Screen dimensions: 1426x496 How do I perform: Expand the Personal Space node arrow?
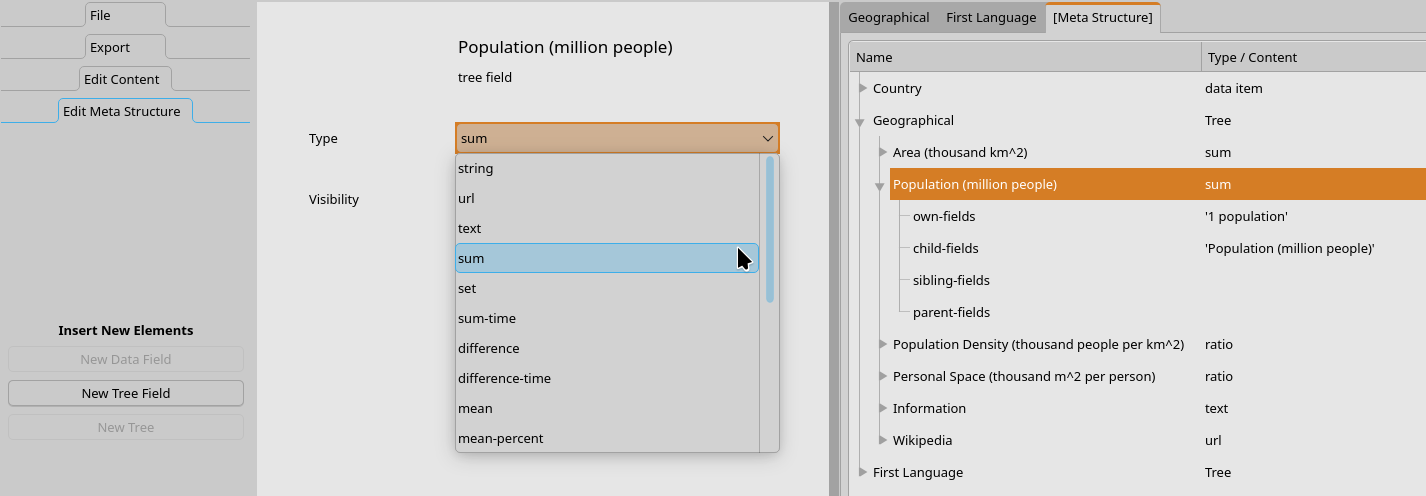click(883, 376)
